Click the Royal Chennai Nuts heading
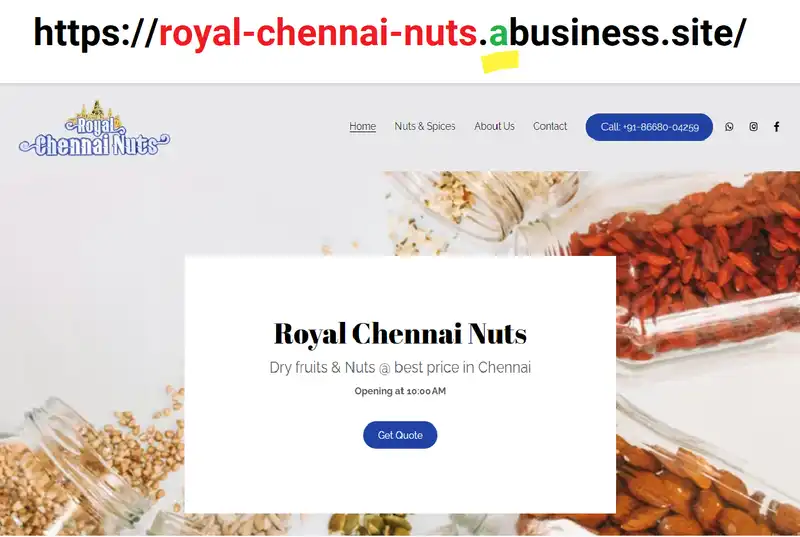This screenshot has width=800, height=537. pos(400,334)
